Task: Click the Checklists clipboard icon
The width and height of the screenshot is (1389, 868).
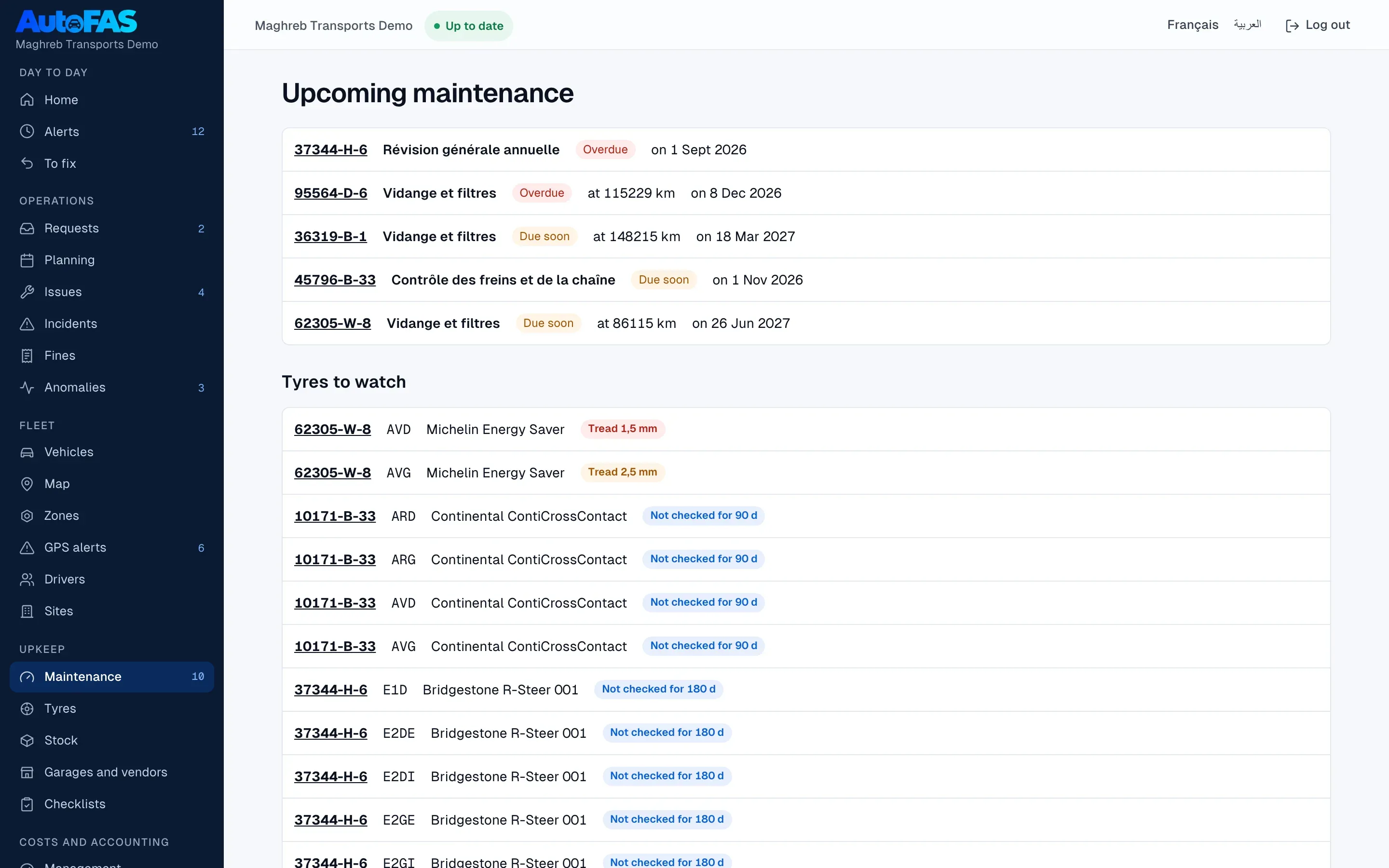Action: (27, 804)
